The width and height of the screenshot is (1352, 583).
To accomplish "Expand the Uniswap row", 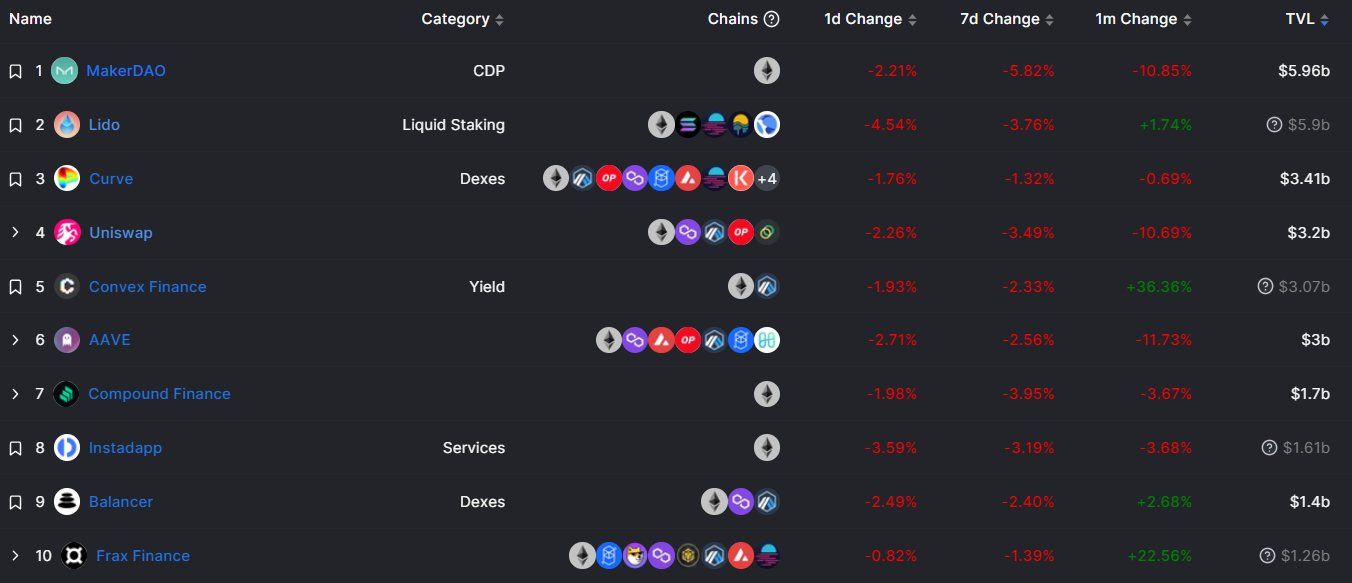I will [15, 233].
